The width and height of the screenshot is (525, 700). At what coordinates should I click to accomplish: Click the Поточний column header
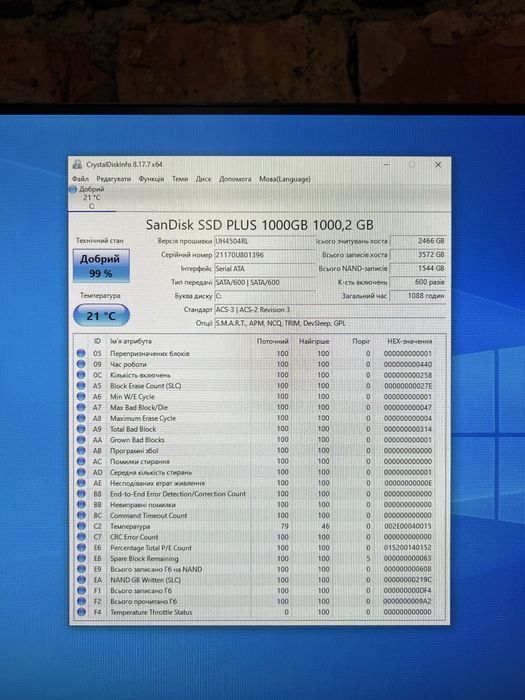tap(272, 341)
